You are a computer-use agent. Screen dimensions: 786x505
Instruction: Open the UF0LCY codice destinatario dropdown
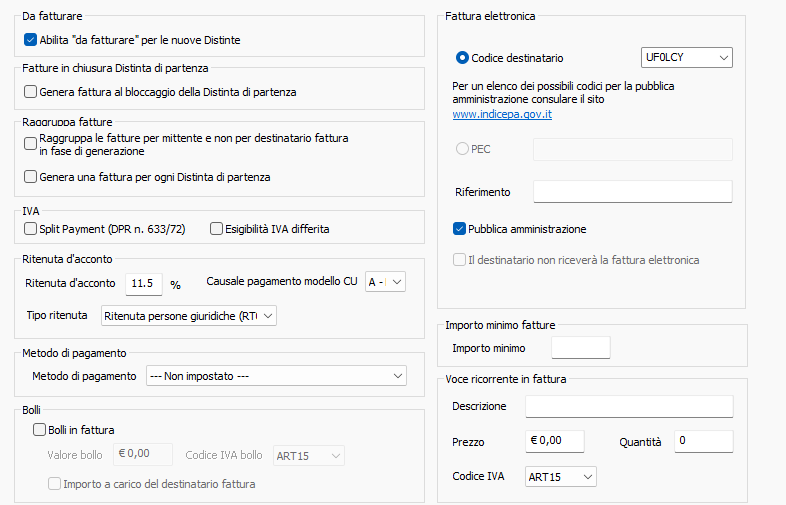coord(686,58)
